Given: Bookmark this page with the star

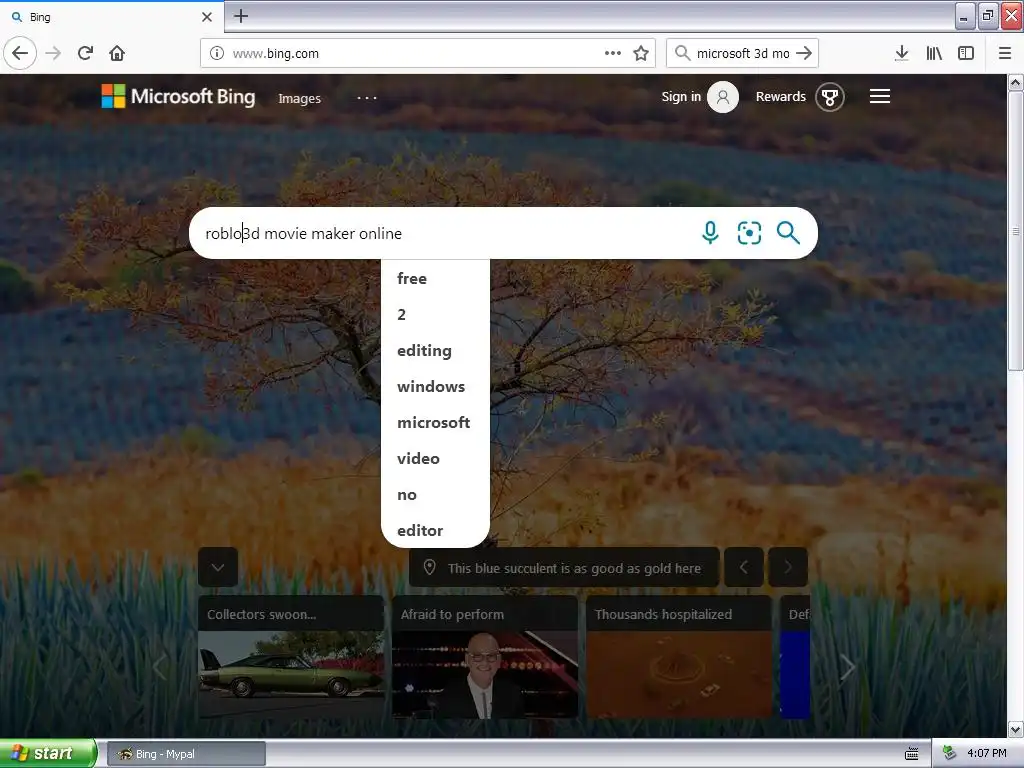Looking at the screenshot, I should click(x=641, y=53).
